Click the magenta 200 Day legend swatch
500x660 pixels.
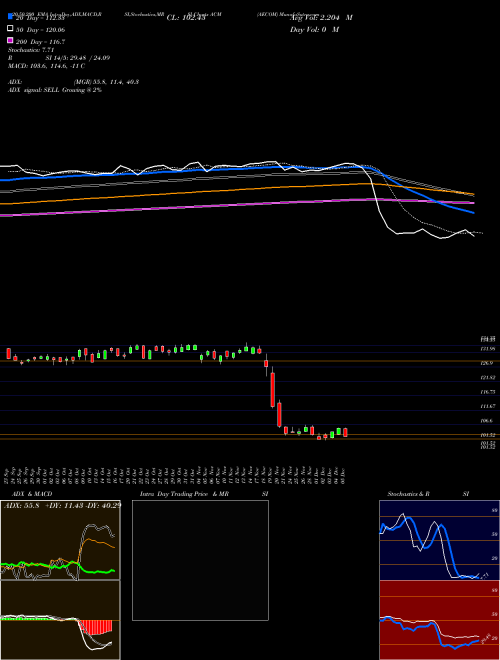[10, 40]
